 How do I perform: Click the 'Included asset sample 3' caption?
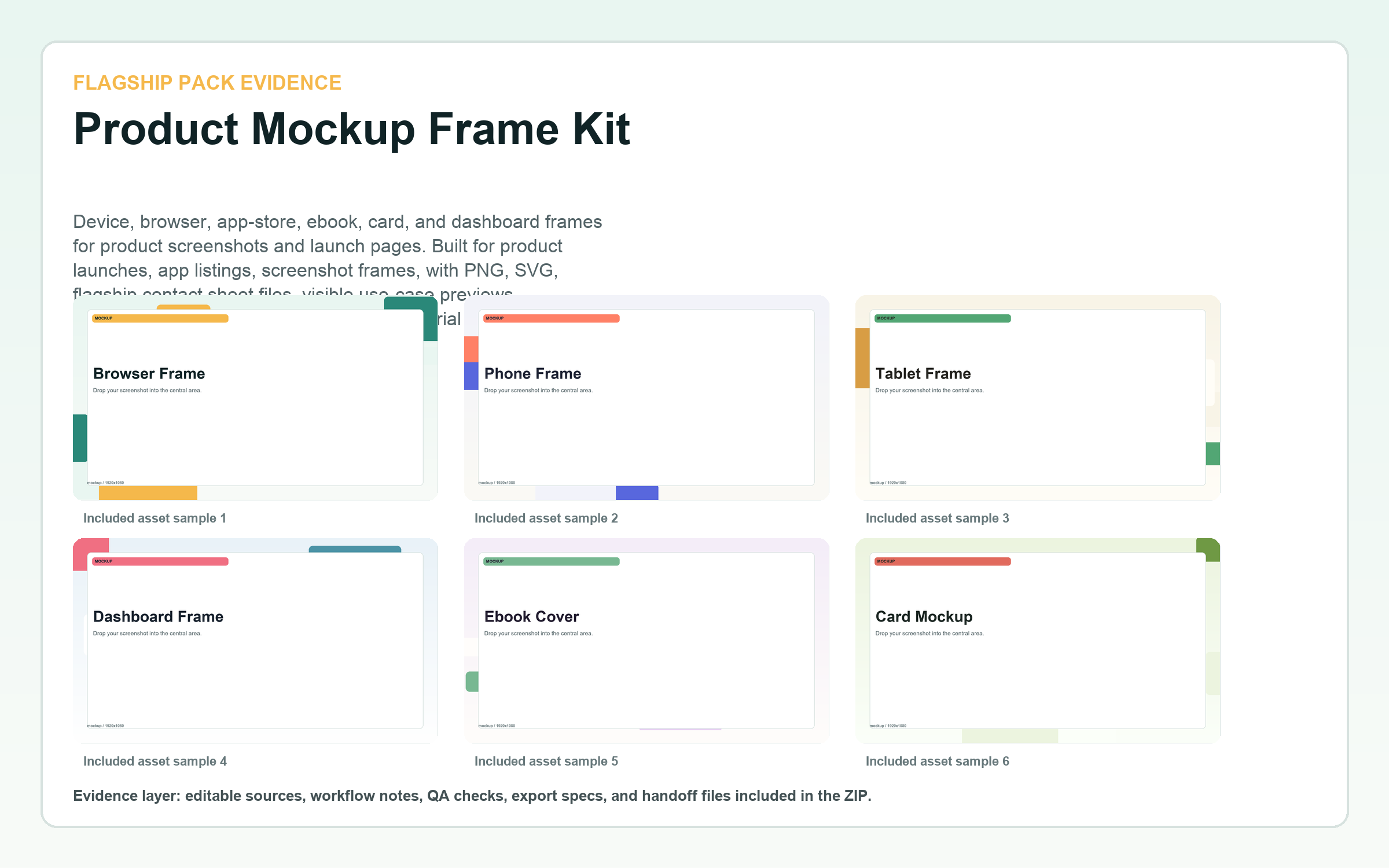coord(938,518)
